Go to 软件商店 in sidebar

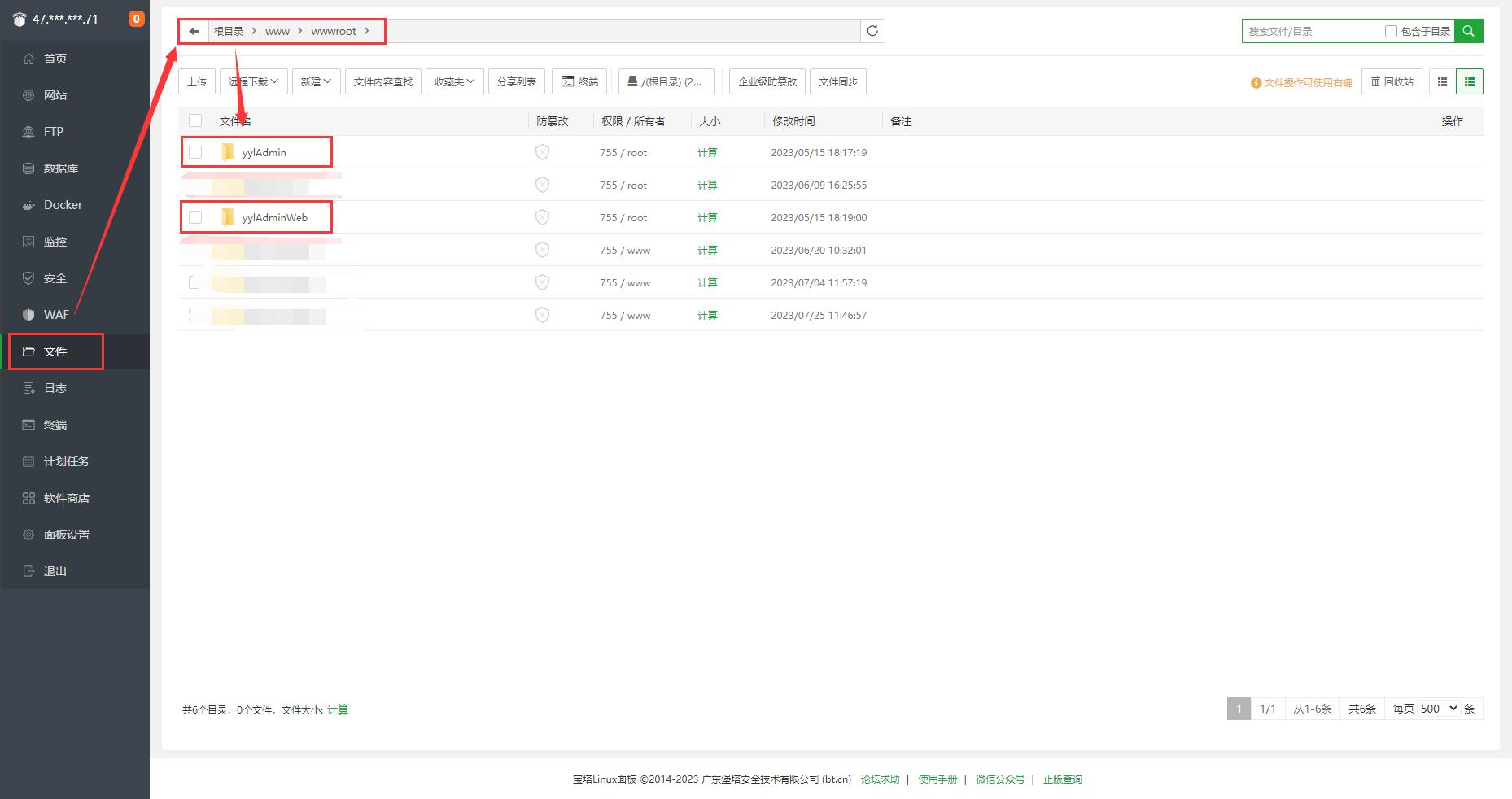coord(67,498)
